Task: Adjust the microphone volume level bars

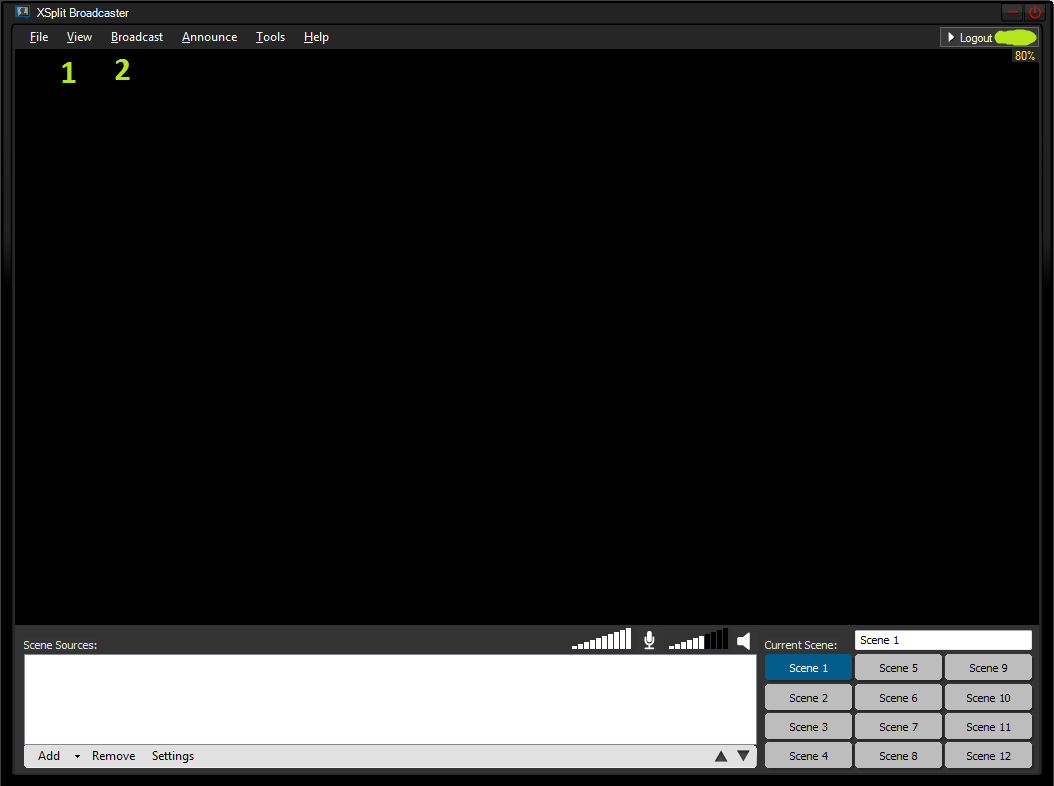Action: (601, 640)
